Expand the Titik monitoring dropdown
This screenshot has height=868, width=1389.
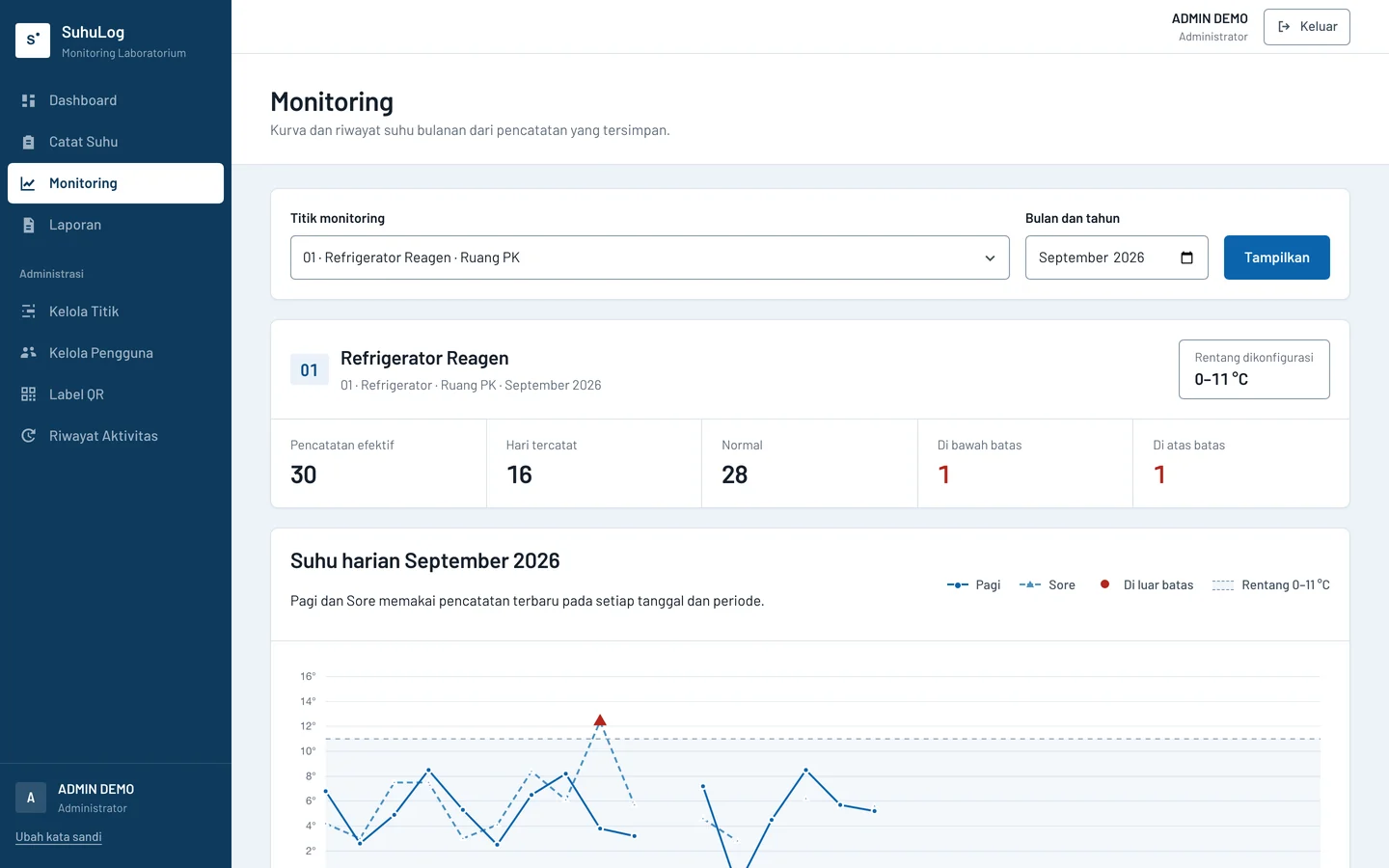[x=650, y=258]
